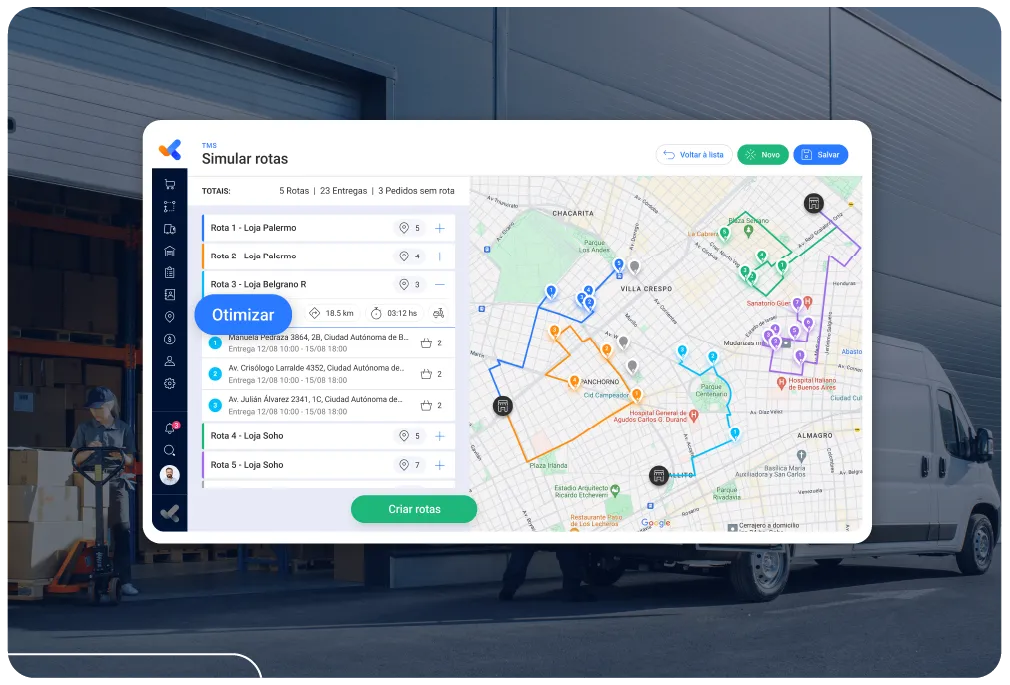
Task: Collapse Rota 3 - Loja Belgrano R
Action: (440, 284)
